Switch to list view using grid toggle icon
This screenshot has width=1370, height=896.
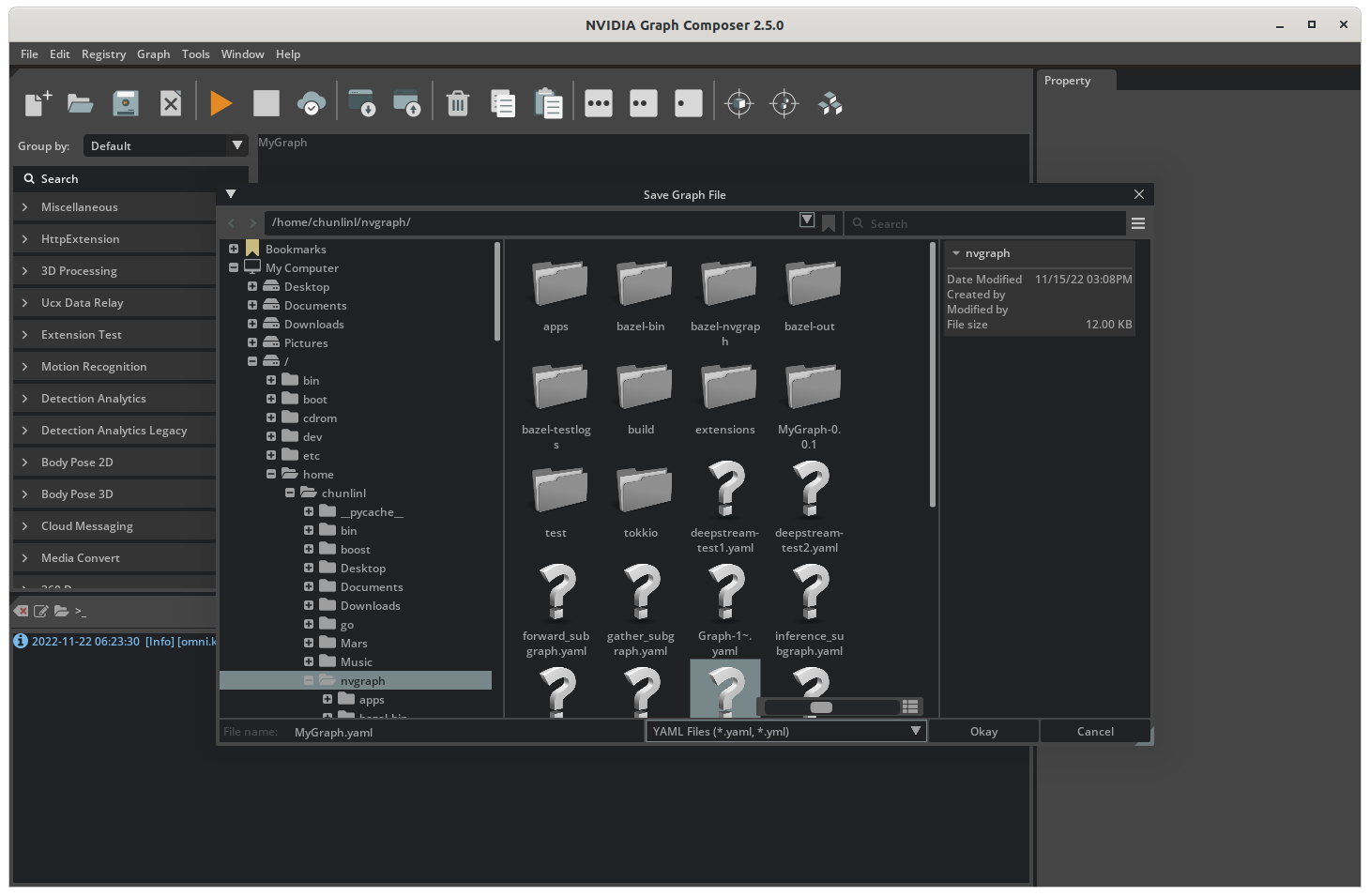(x=910, y=706)
